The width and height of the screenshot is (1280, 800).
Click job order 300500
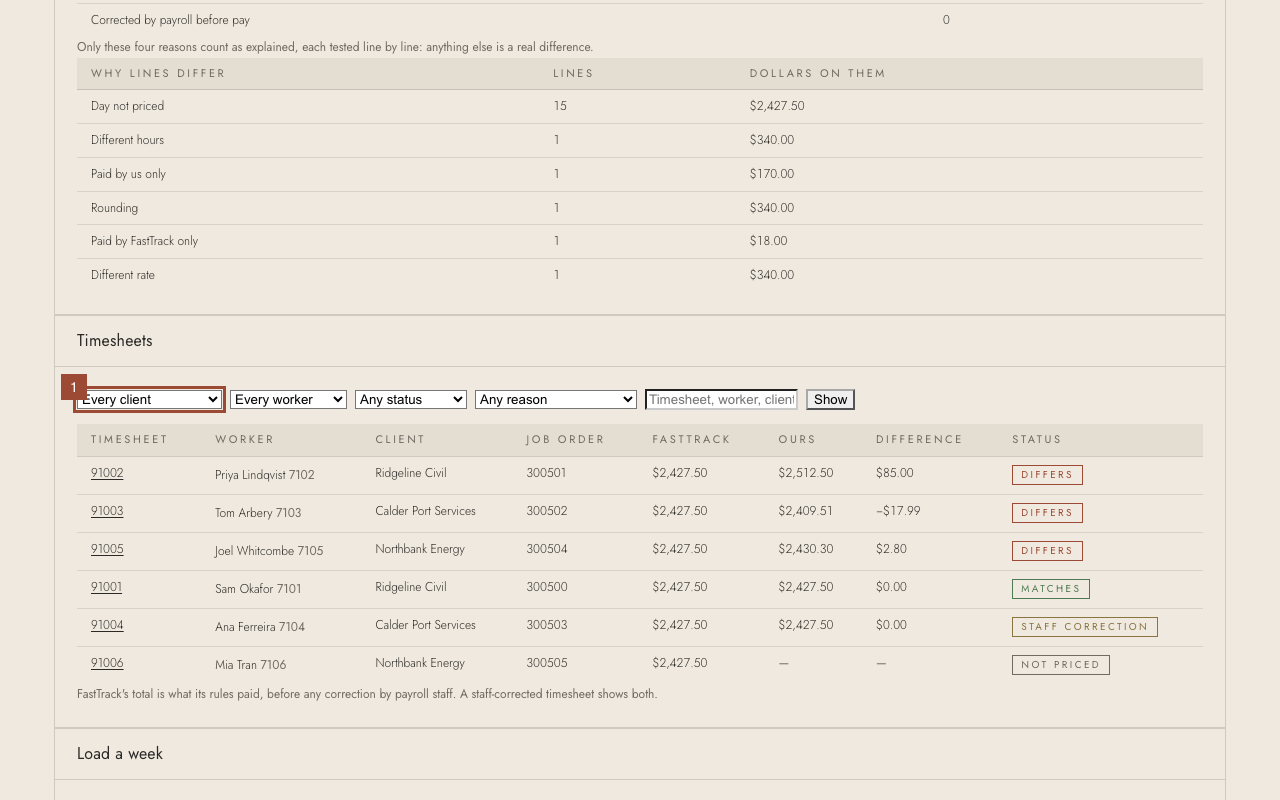(547, 587)
